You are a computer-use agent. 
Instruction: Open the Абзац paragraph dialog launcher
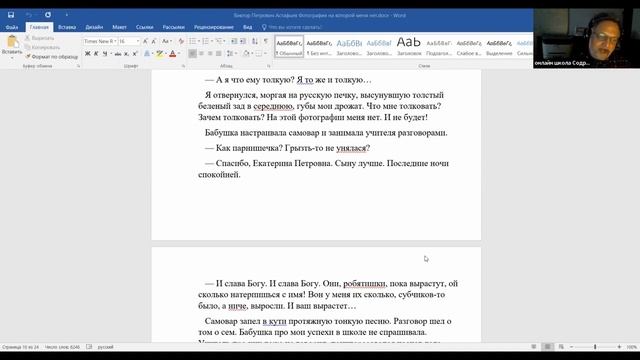coord(269,66)
